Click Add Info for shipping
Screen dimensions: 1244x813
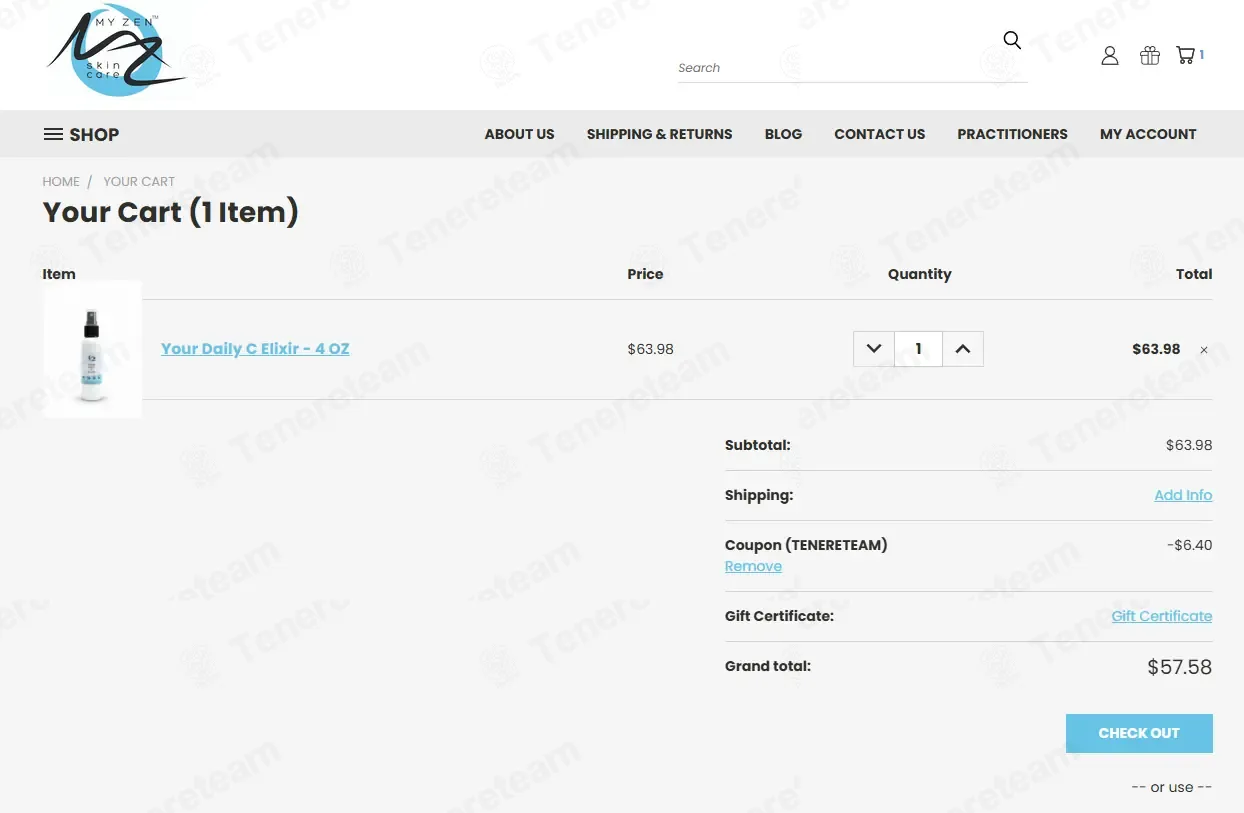pos(1183,495)
